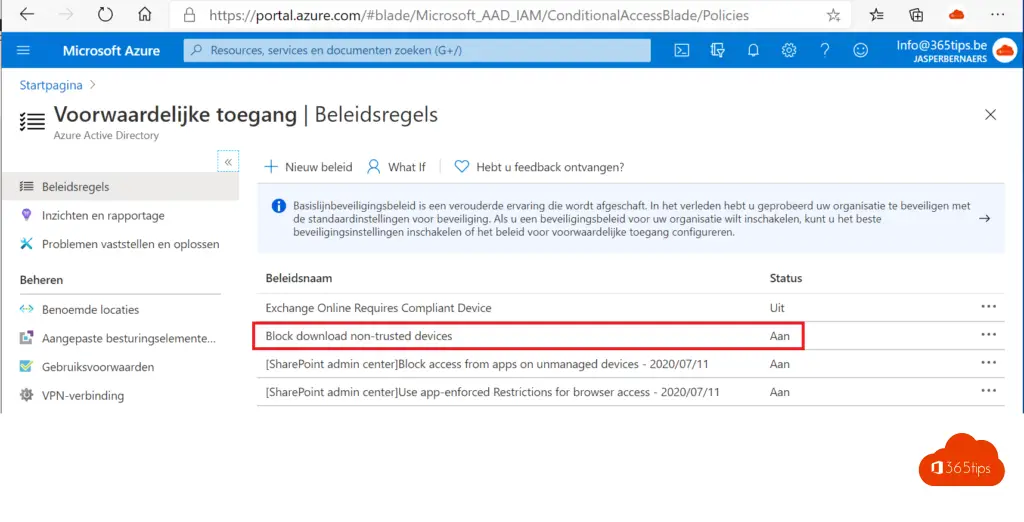Open the account avatar for Info@365tips.be
Viewport: 1024px width, 522px height.
(x=1004, y=50)
